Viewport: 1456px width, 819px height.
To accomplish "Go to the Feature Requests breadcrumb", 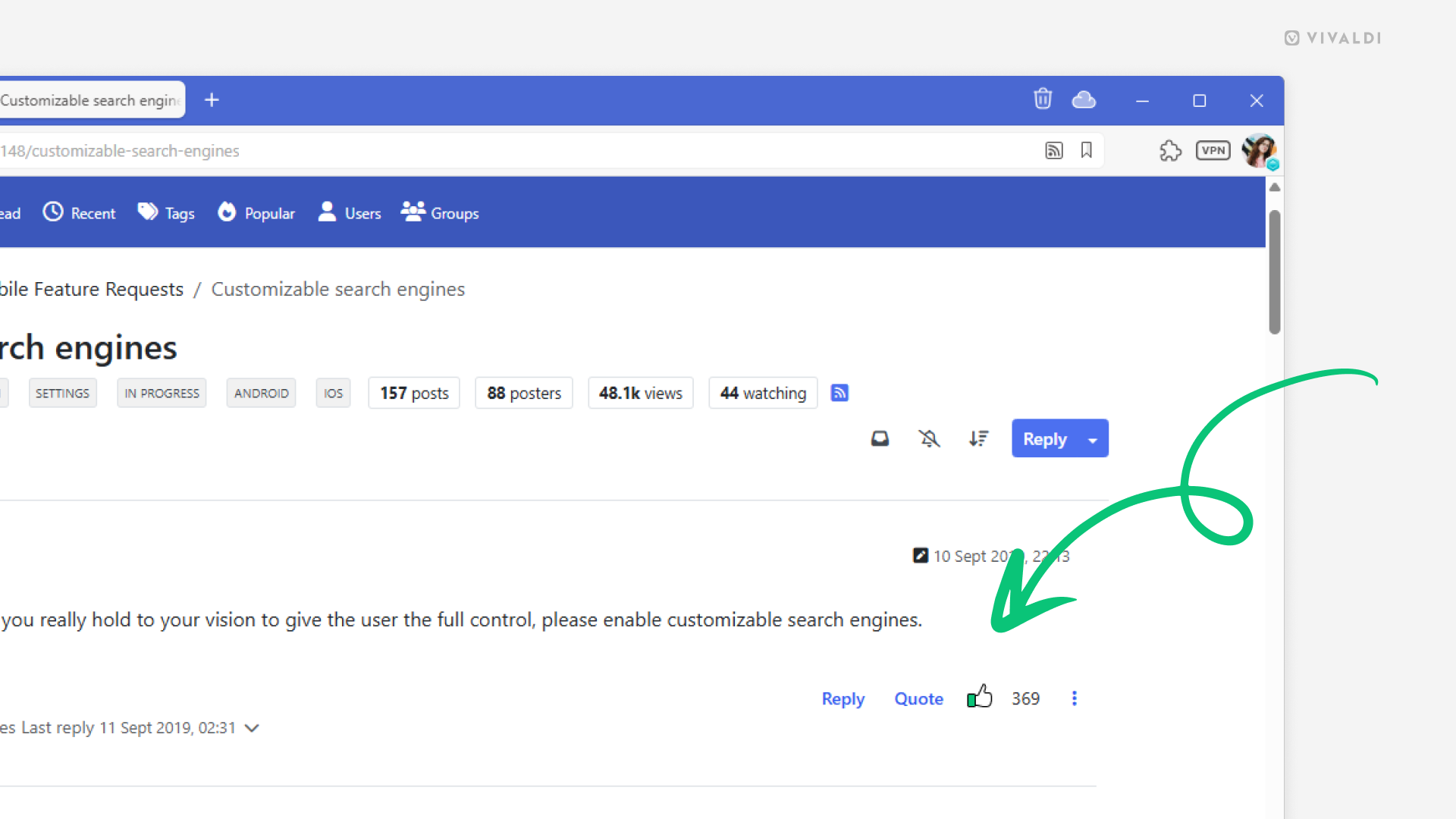I will click(92, 289).
